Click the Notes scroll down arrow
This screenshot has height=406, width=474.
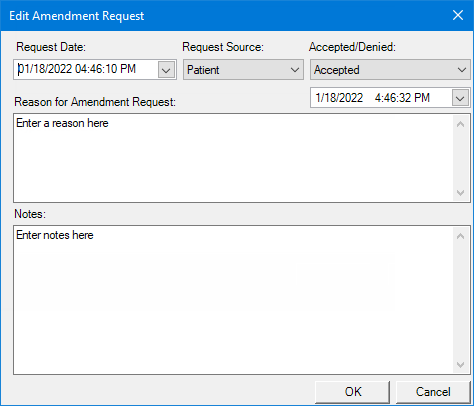click(x=461, y=364)
